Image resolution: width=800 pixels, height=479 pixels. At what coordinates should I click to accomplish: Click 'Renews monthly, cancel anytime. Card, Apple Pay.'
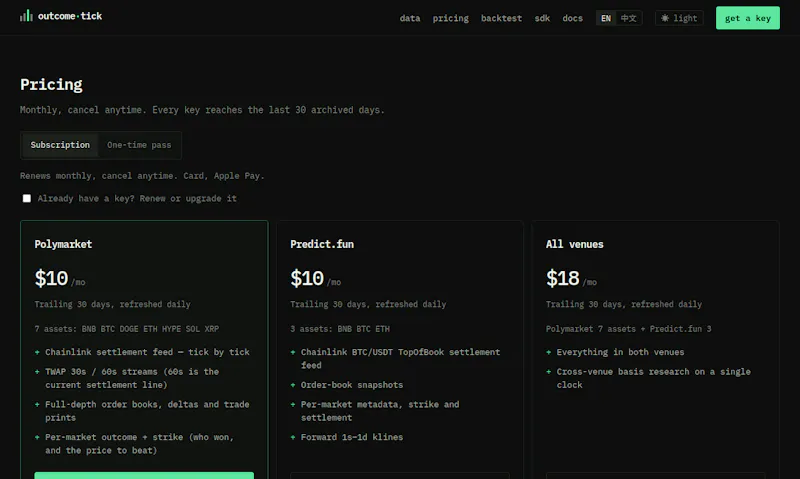pos(142,175)
